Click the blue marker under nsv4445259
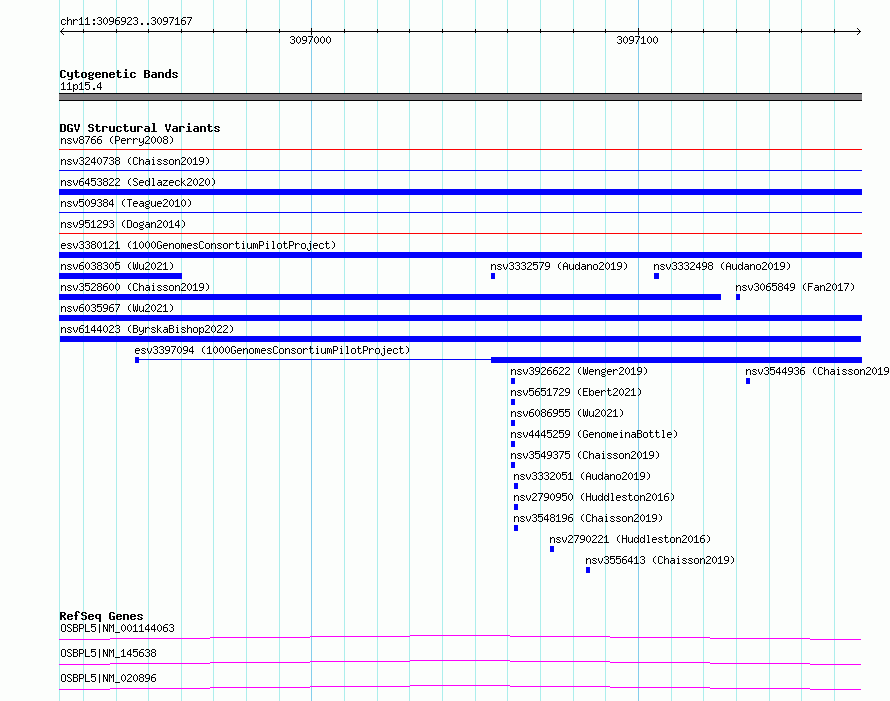890x701 pixels. click(x=513, y=444)
